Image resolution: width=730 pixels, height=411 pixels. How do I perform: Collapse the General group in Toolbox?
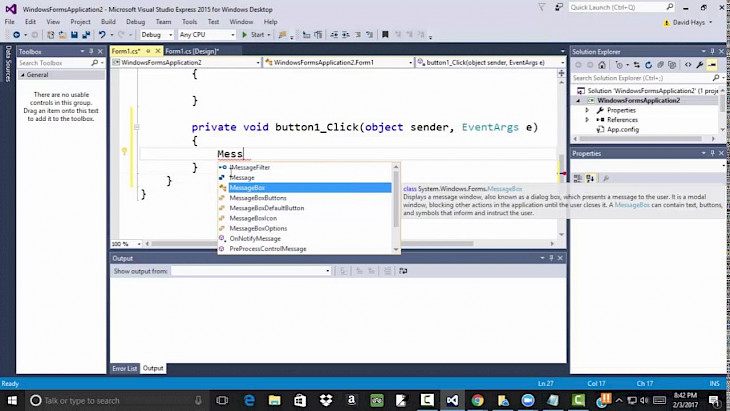coord(22,75)
